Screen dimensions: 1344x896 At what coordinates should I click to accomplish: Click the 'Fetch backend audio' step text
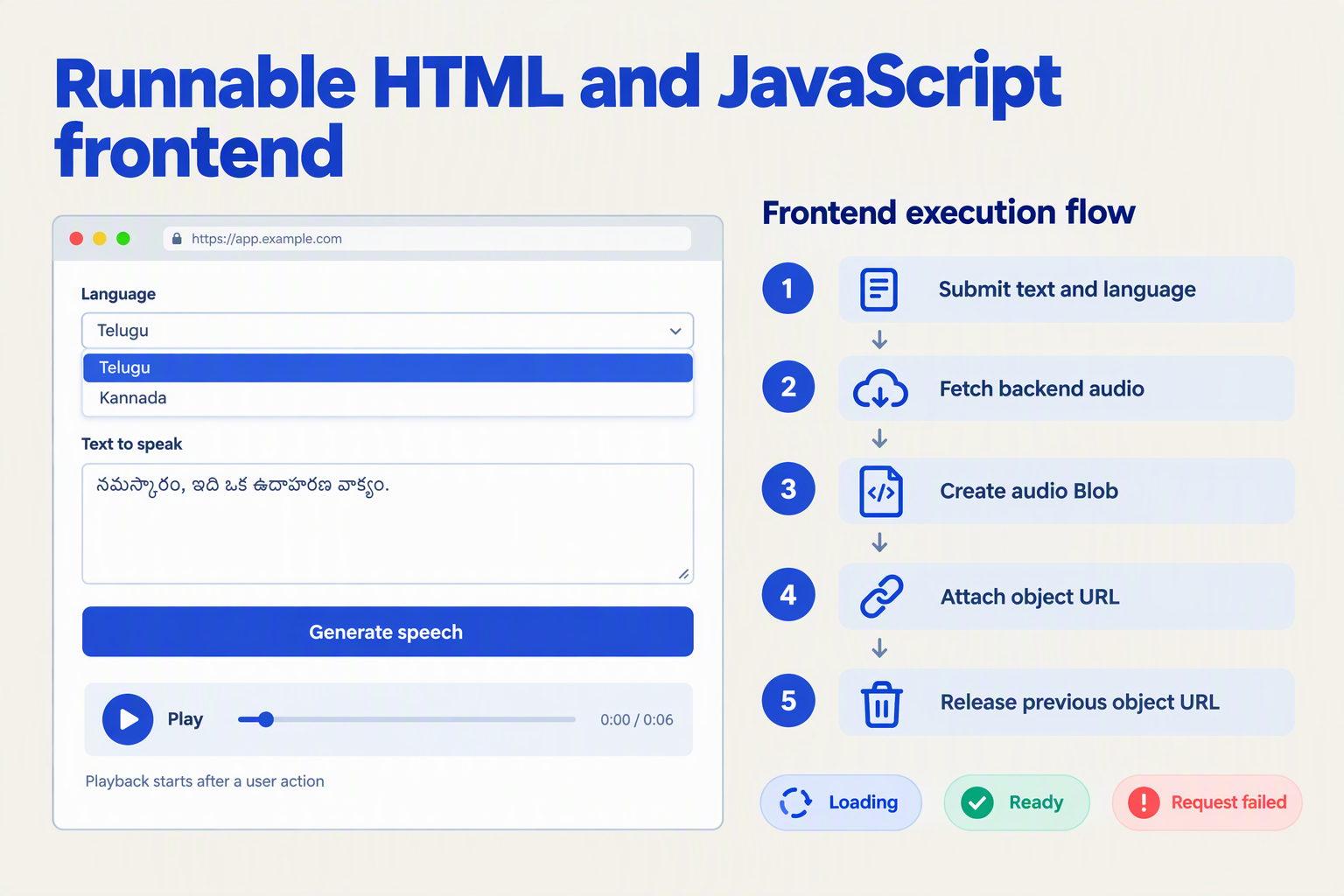(x=1042, y=388)
